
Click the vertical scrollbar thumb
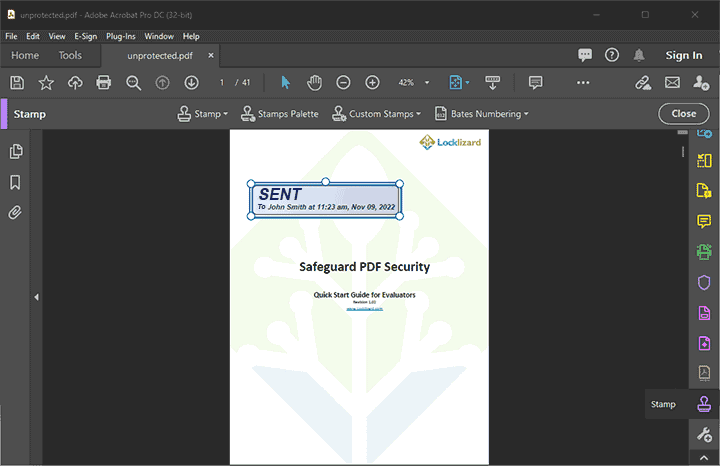(683, 132)
